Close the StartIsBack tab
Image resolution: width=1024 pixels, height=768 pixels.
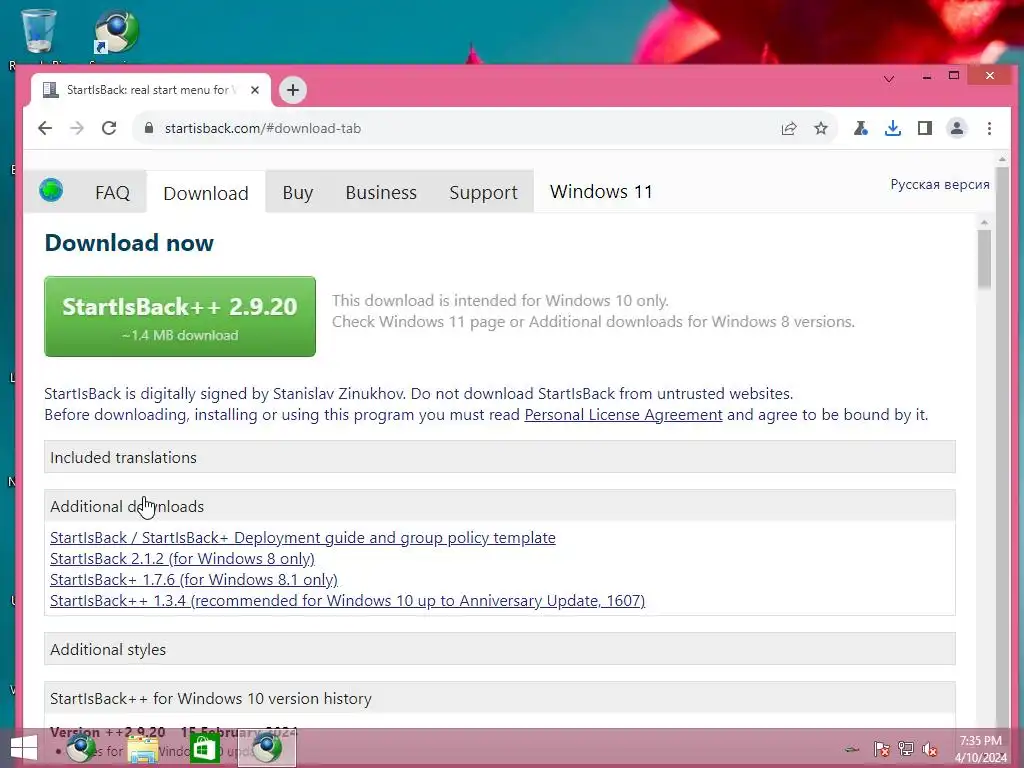tap(255, 90)
